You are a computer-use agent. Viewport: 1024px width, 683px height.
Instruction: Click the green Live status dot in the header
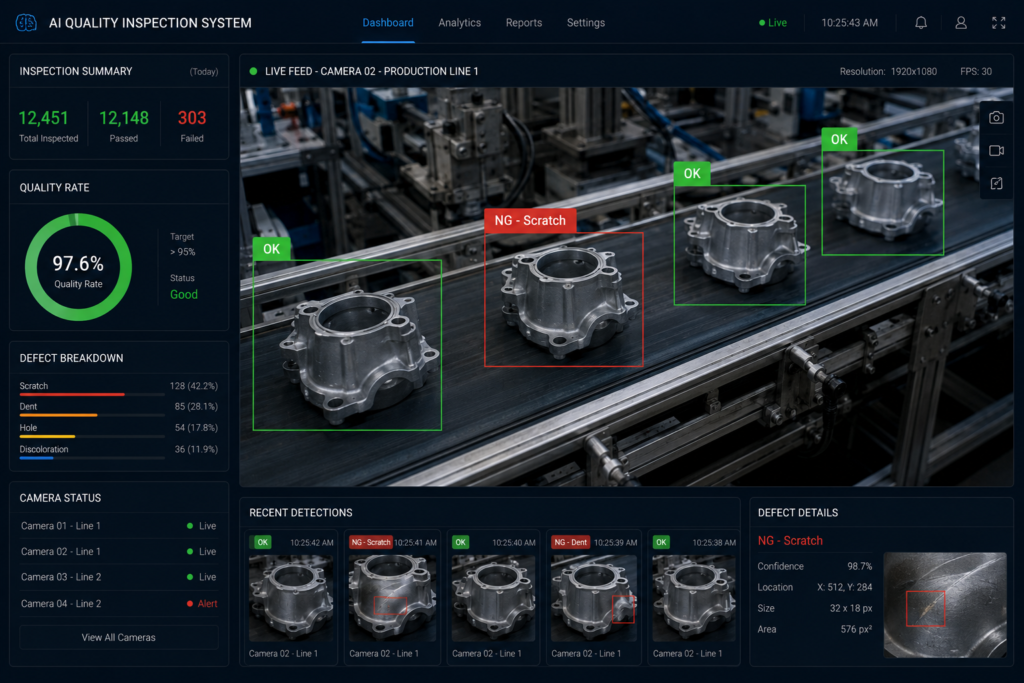(x=761, y=23)
